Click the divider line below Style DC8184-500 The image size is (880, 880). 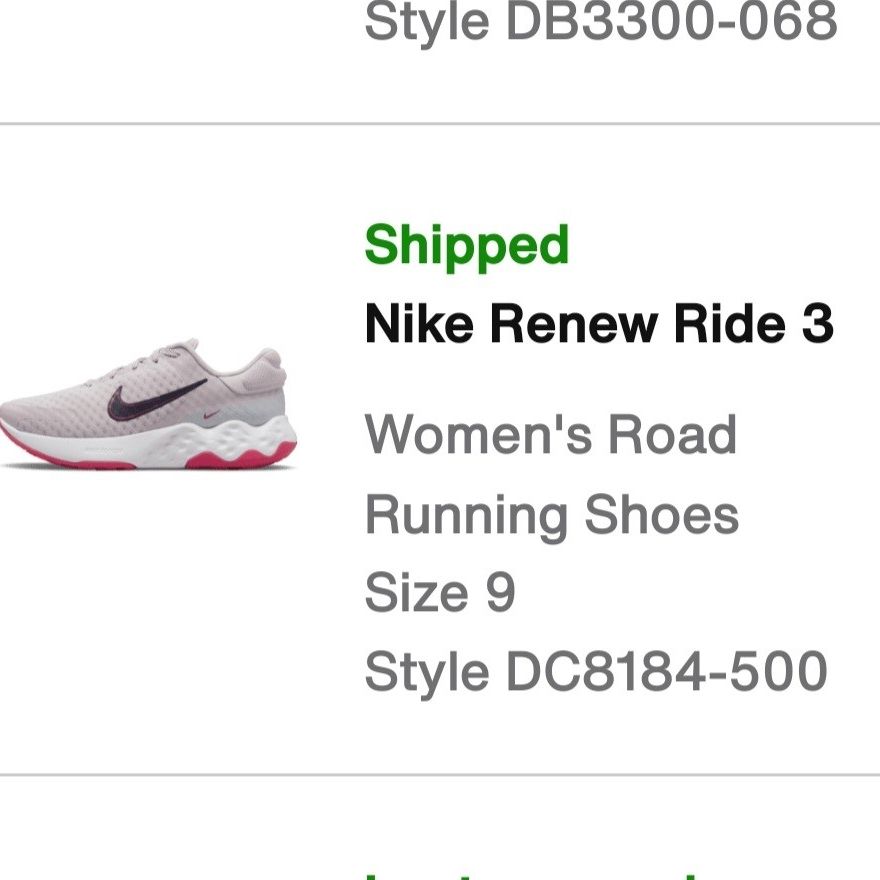(440, 774)
